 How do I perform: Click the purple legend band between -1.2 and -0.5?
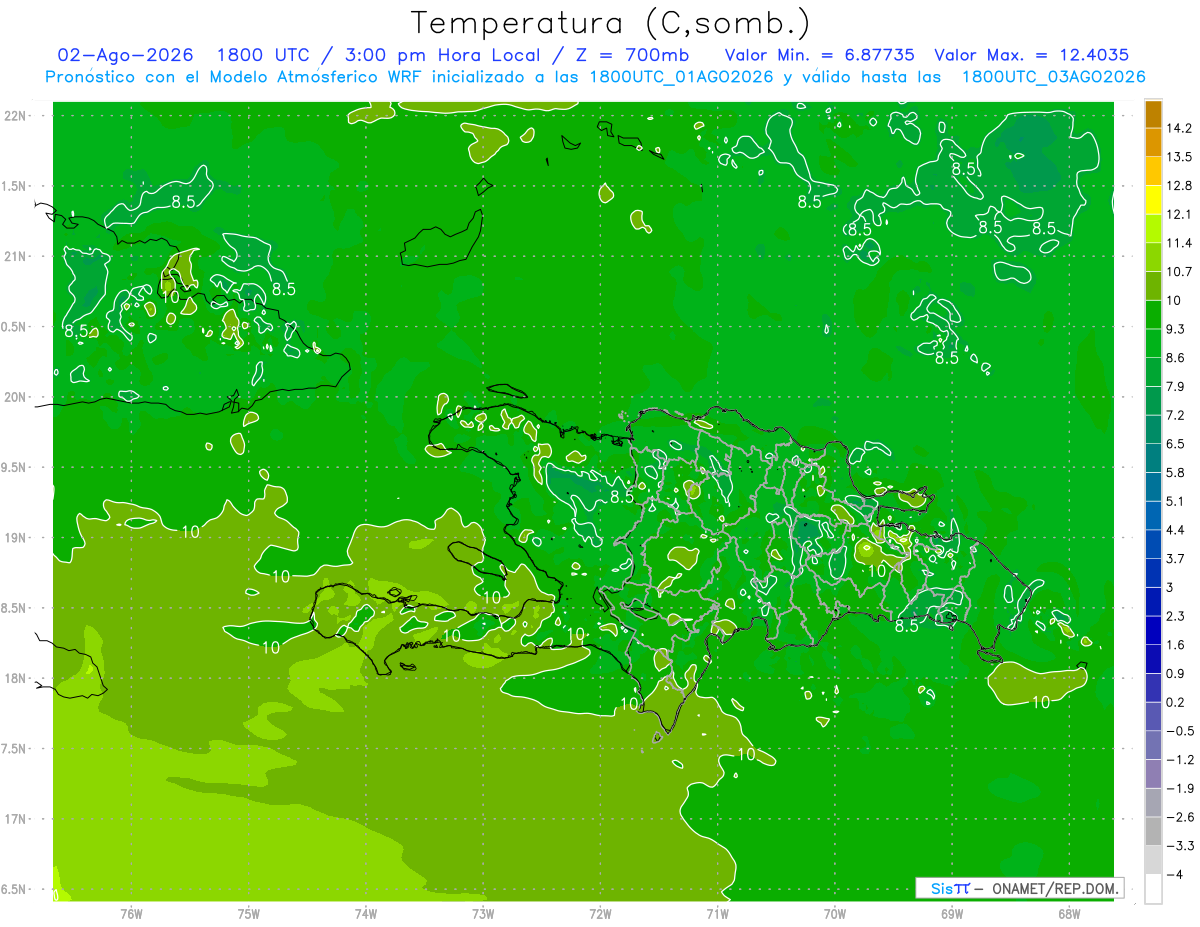pyautogui.click(x=1153, y=745)
